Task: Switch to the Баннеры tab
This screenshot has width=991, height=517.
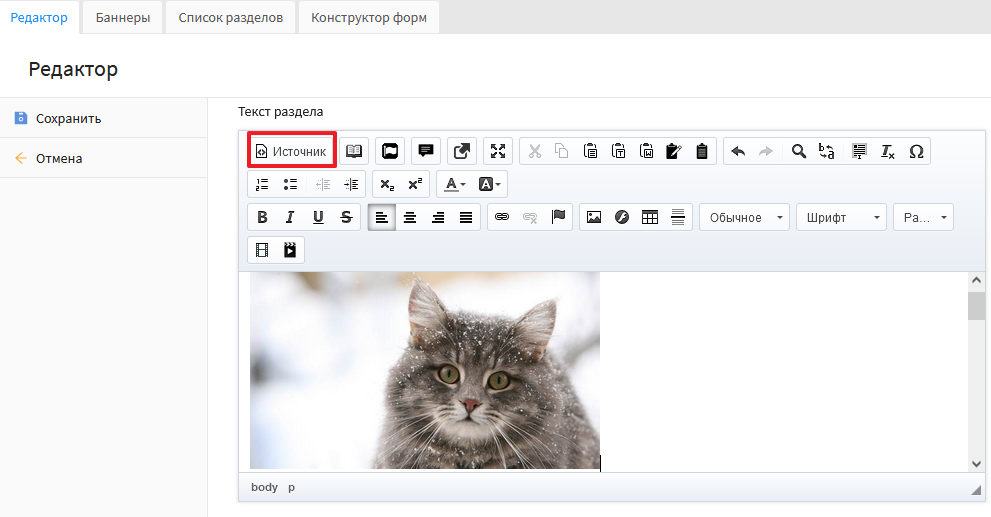Action: pyautogui.click(x=122, y=17)
